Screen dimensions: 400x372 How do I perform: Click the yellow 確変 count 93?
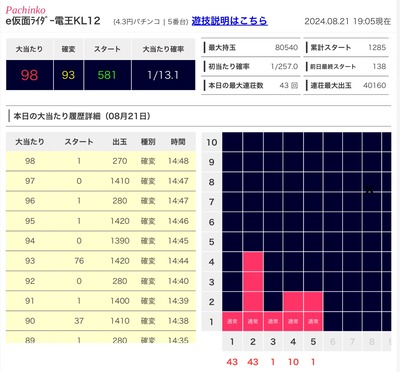click(x=68, y=75)
